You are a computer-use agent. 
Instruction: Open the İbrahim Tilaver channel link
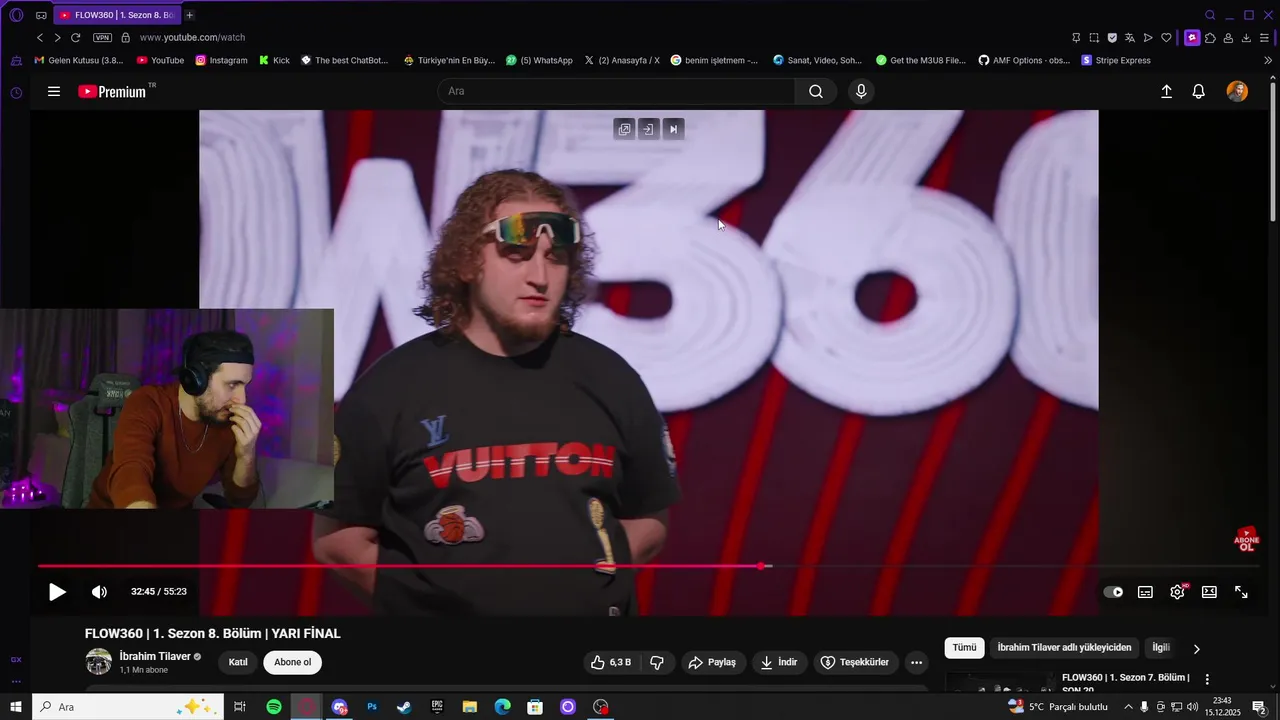(x=155, y=656)
